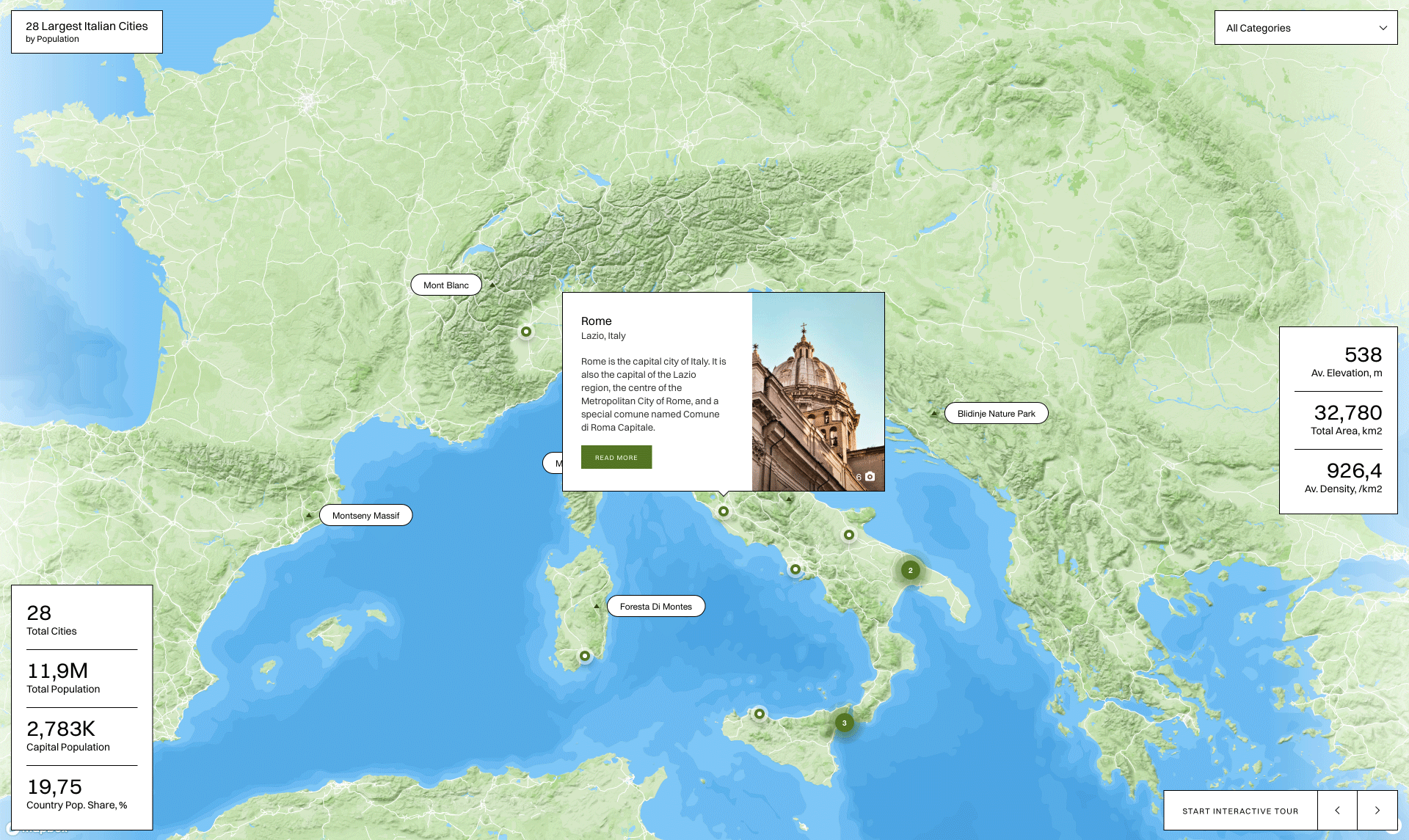
Task: Click the partially hidden label left of popup
Action: tap(553, 463)
